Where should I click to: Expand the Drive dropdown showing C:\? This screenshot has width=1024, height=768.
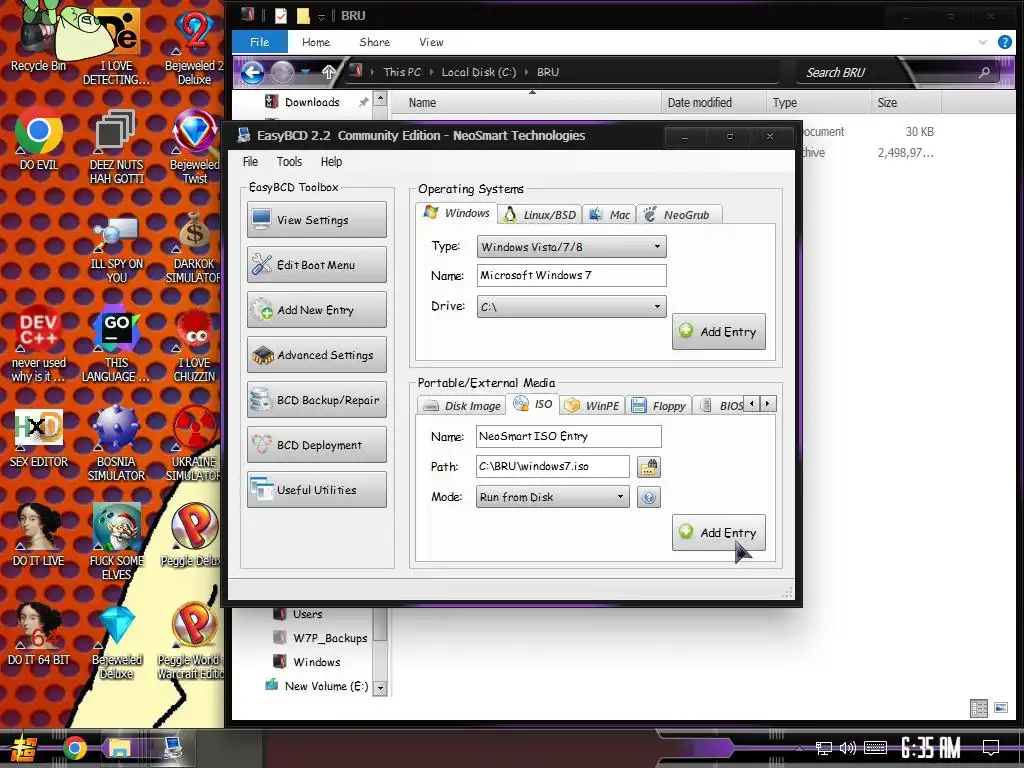(x=571, y=306)
